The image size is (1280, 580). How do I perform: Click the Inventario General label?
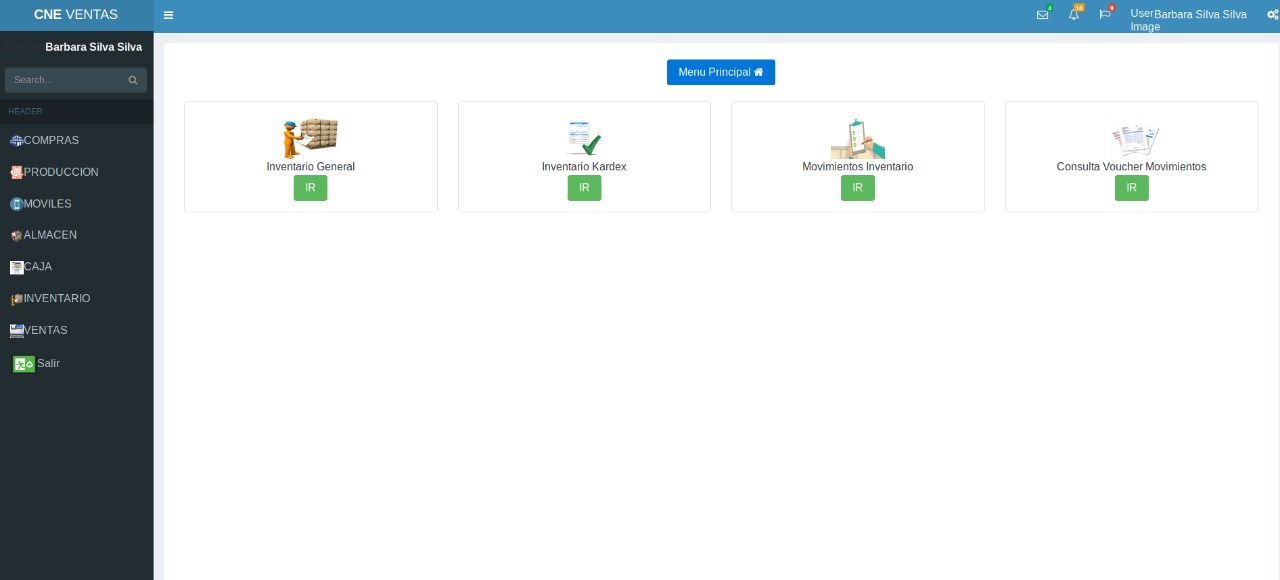click(x=311, y=167)
